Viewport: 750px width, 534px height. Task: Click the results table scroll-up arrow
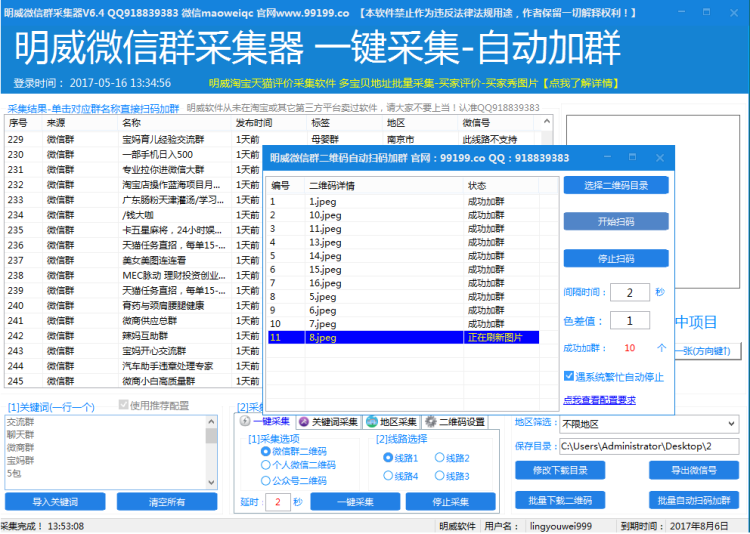coord(547,122)
